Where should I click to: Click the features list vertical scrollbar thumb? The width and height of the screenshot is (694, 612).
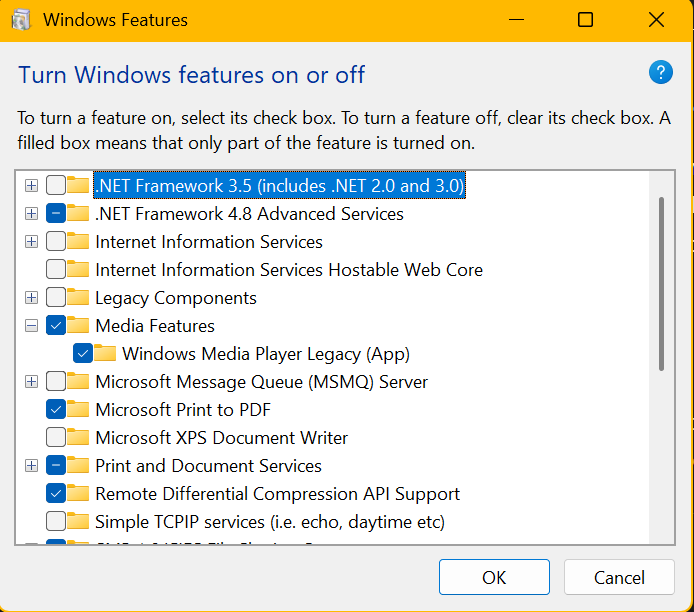click(661, 284)
